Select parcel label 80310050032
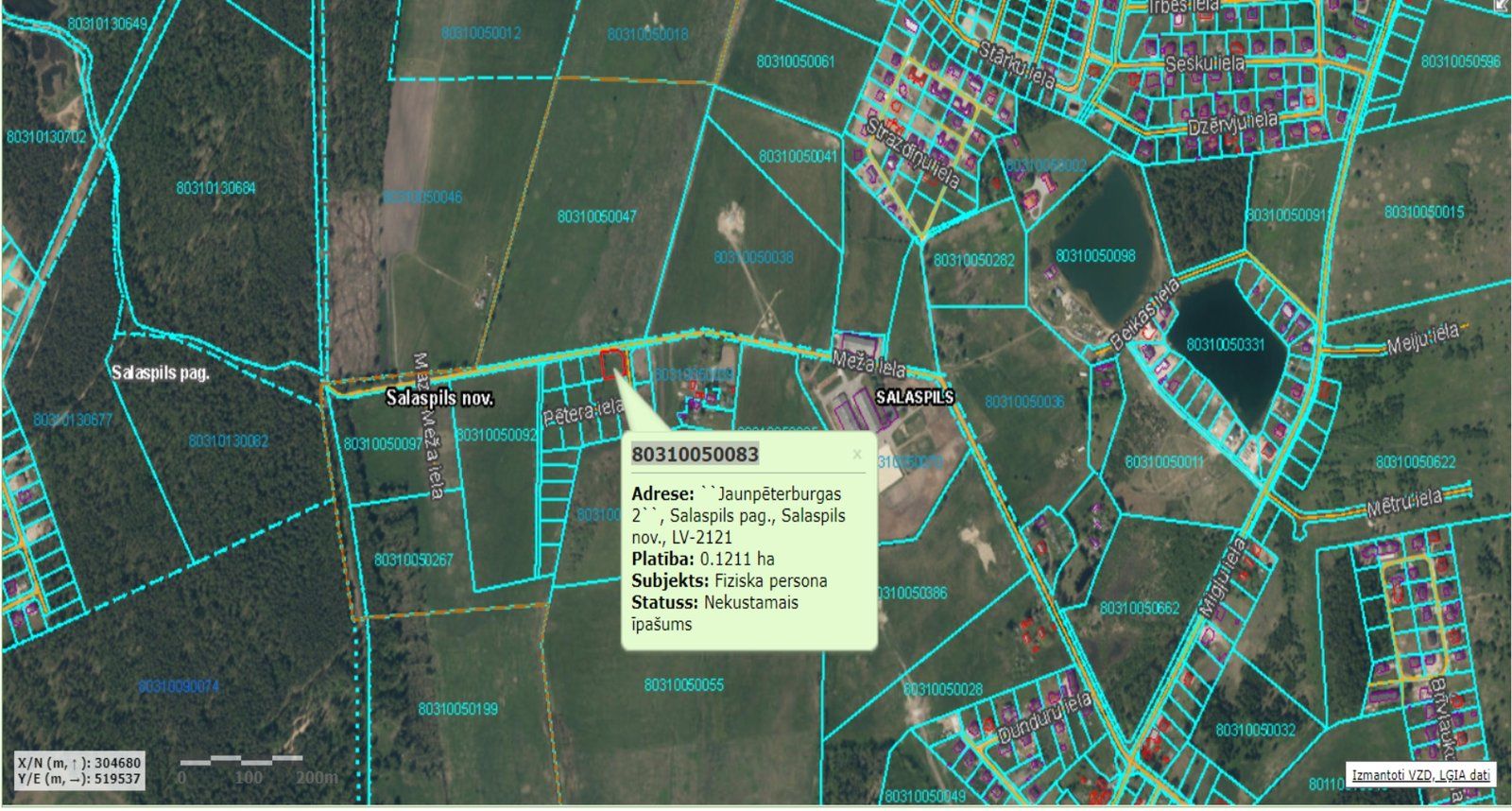1512x811 pixels. [x=1256, y=730]
